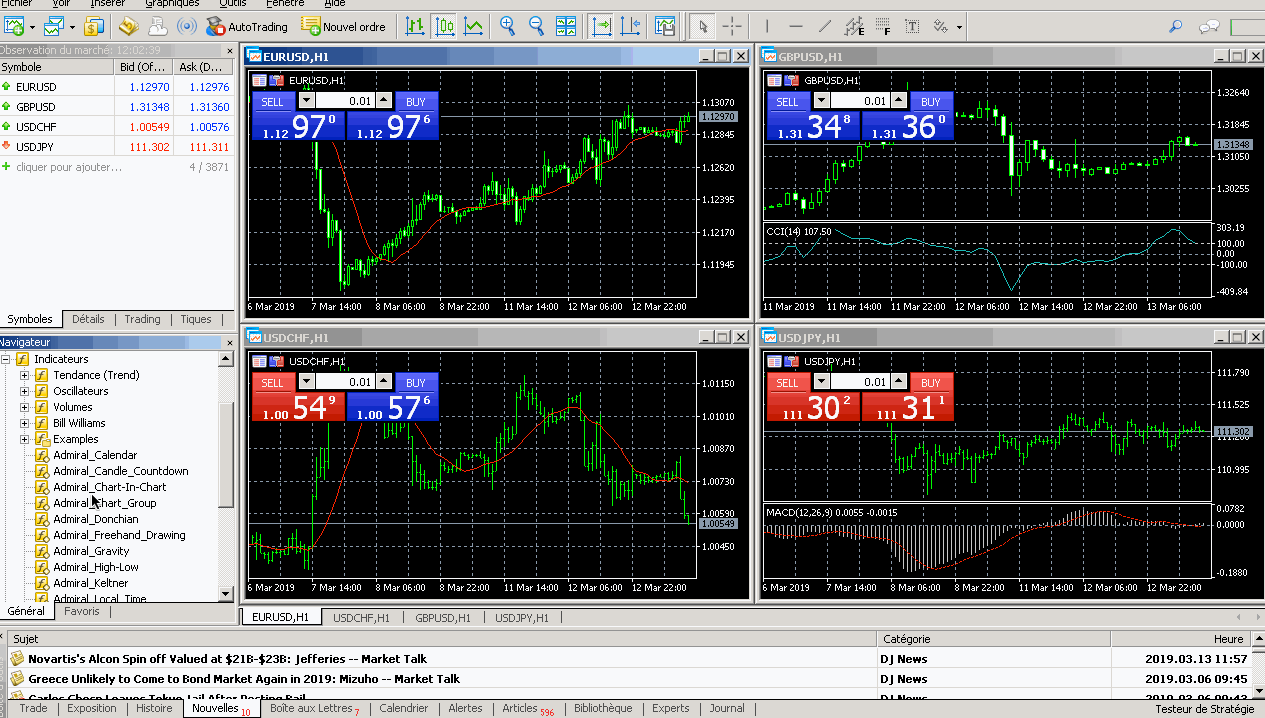Open EURUSD volume dropdown arrow
This screenshot has width=1265, height=718.
tap(306, 101)
